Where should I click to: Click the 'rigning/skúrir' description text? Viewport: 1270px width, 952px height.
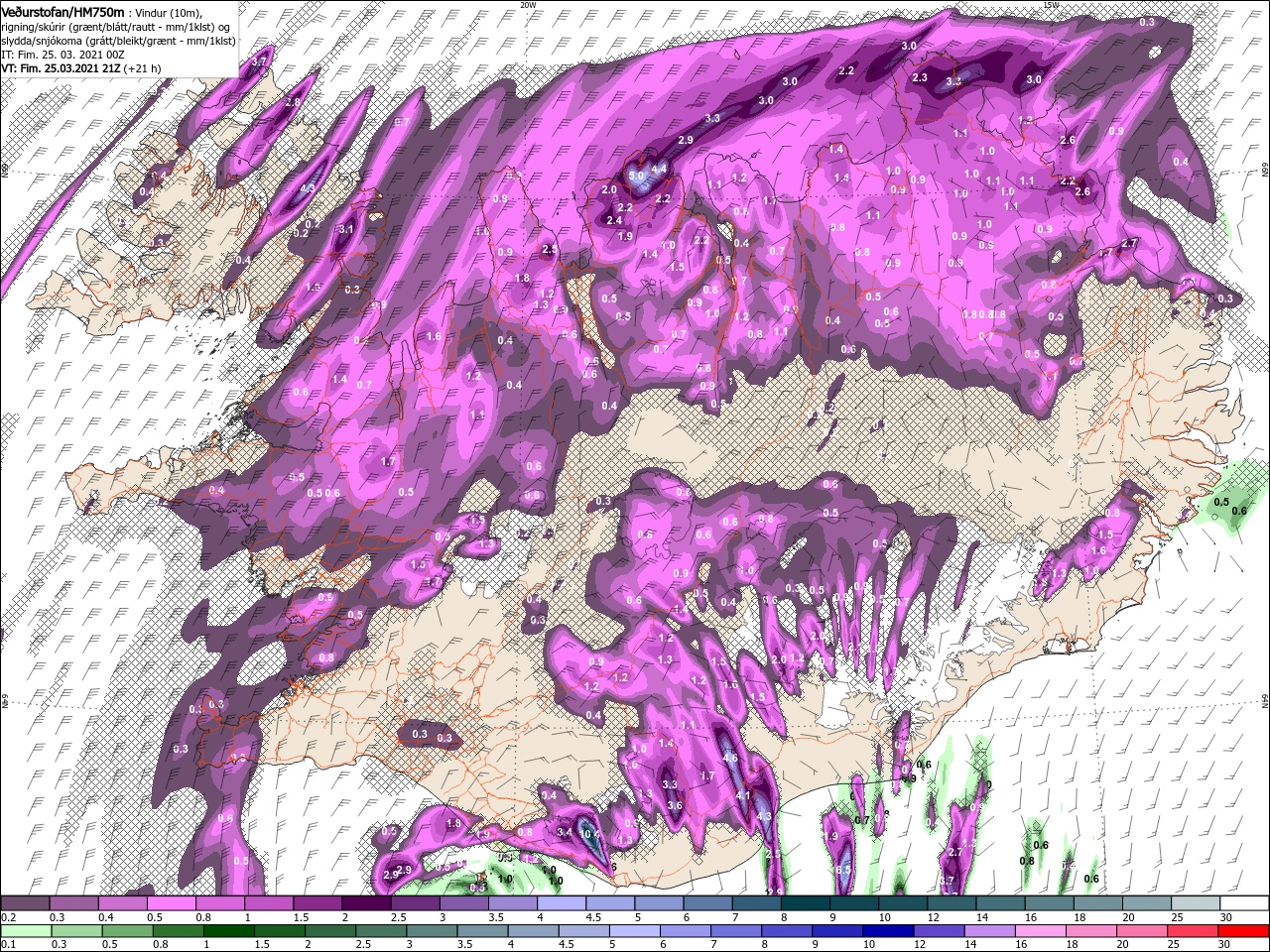[36, 27]
